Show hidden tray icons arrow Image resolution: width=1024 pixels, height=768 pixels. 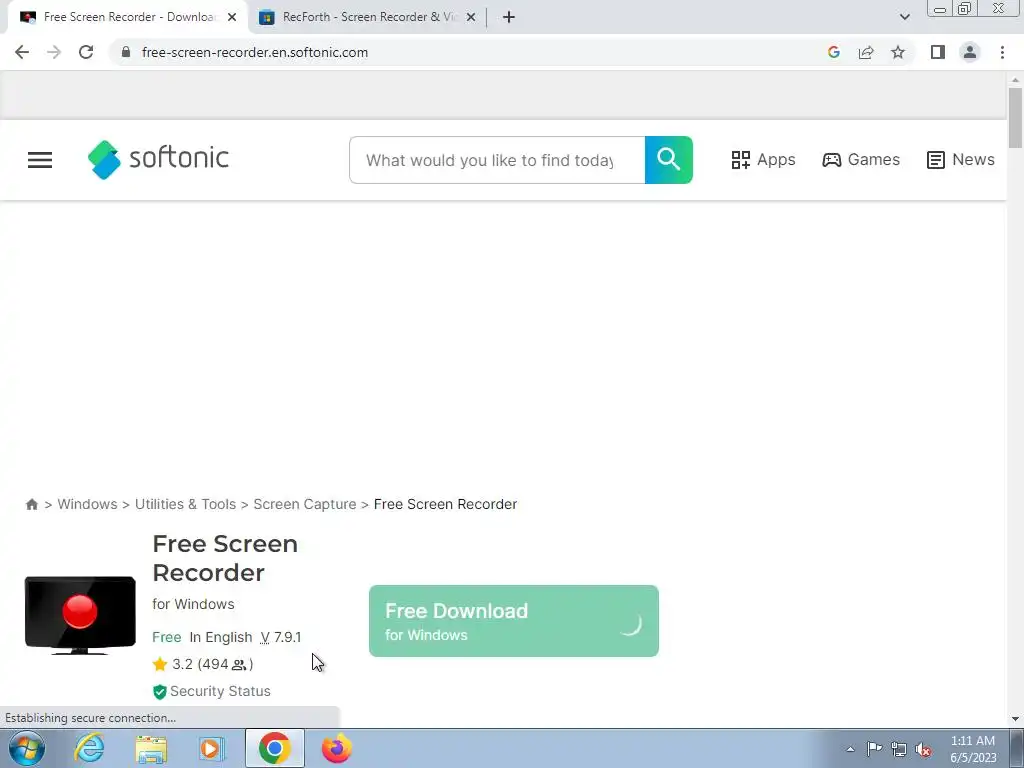click(850, 749)
